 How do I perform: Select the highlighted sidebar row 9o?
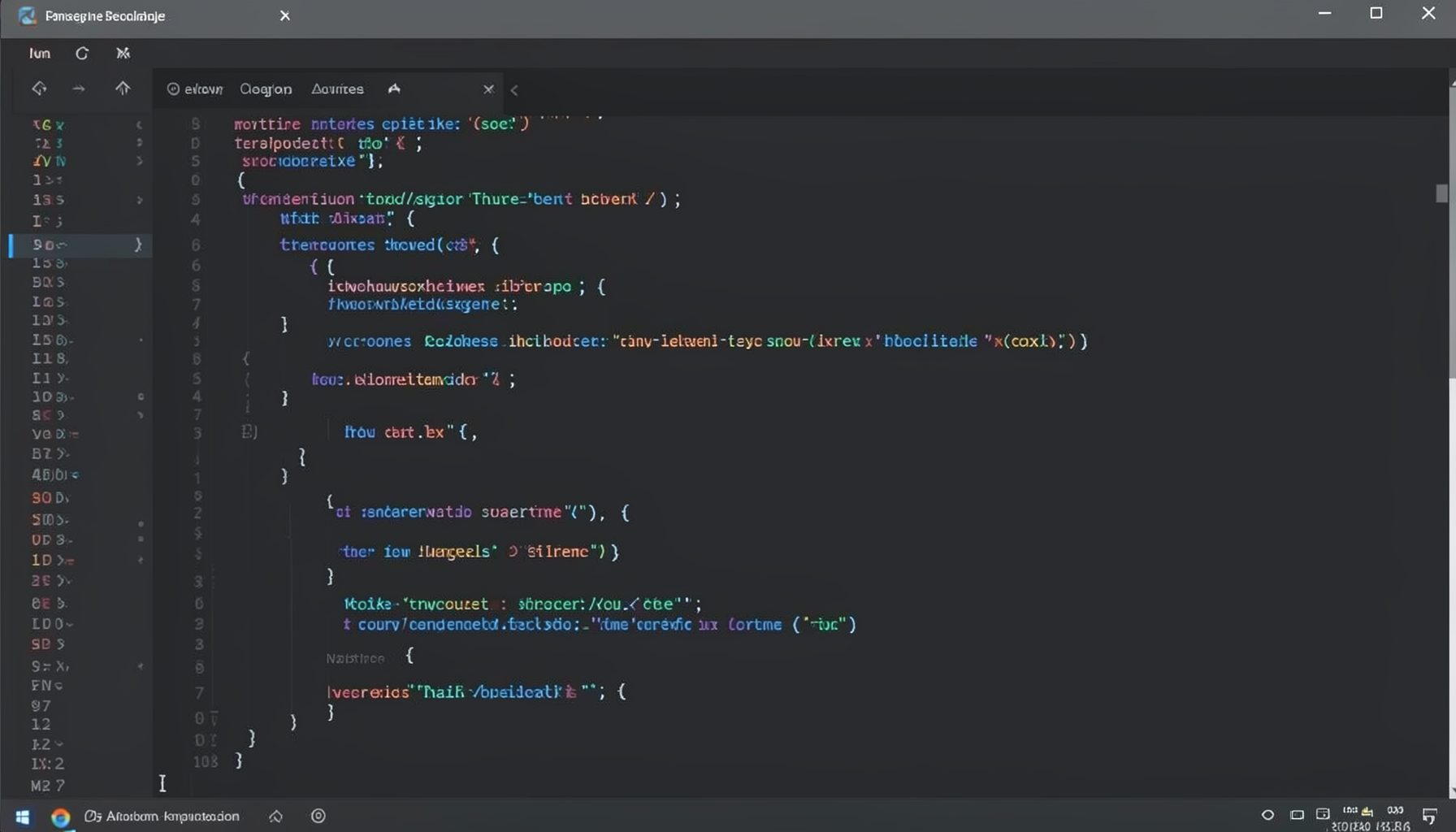point(80,245)
